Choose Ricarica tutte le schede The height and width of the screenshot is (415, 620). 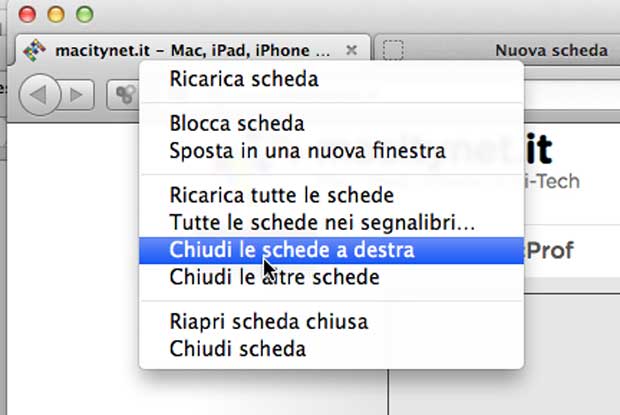[282, 195]
